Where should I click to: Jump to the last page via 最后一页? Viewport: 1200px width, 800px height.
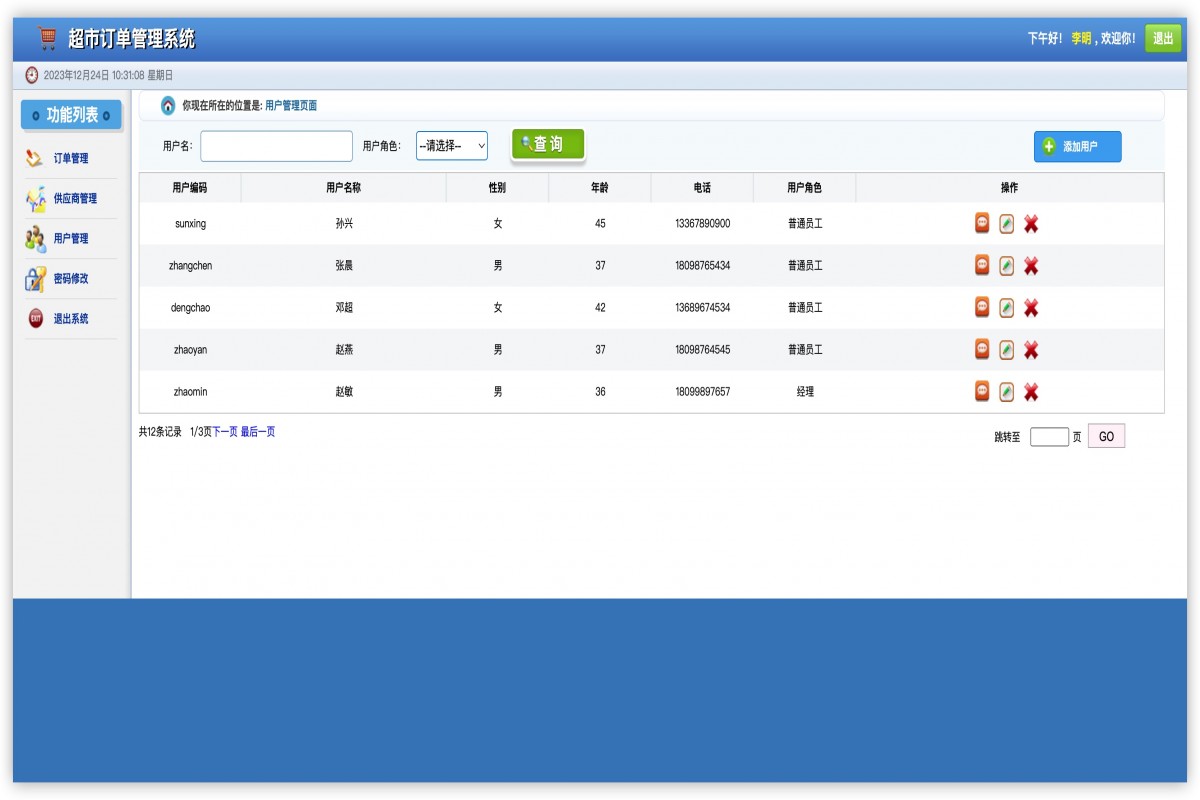[258, 432]
